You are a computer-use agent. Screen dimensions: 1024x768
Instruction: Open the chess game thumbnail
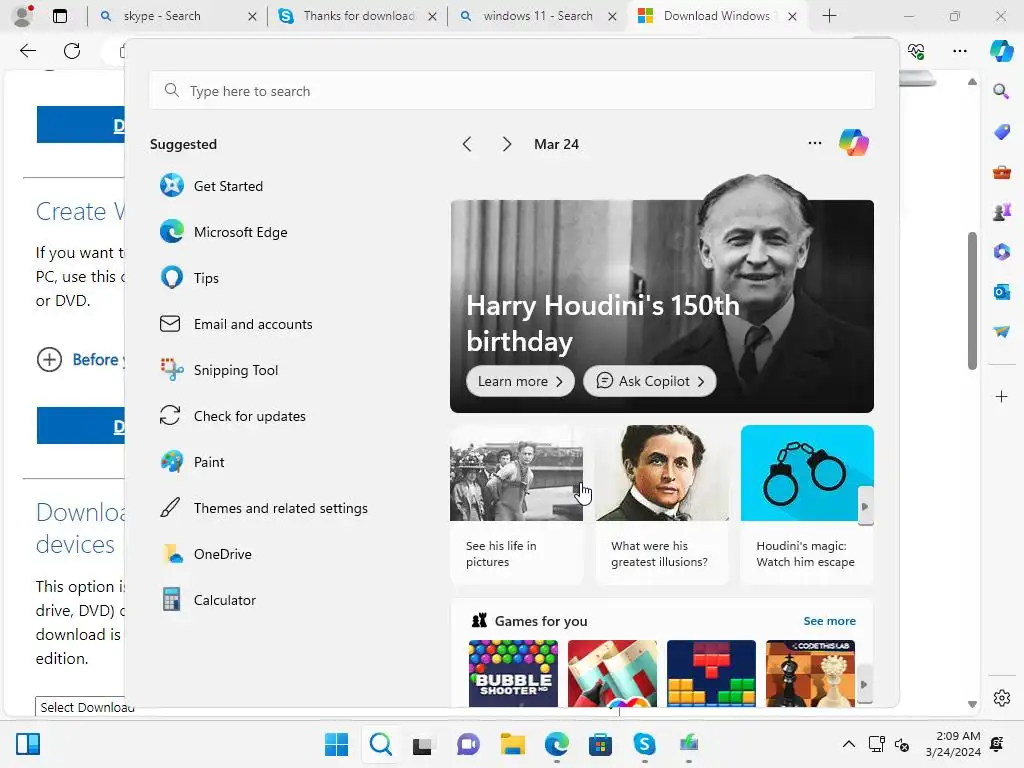pyautogui.click(x=810, y=673)
